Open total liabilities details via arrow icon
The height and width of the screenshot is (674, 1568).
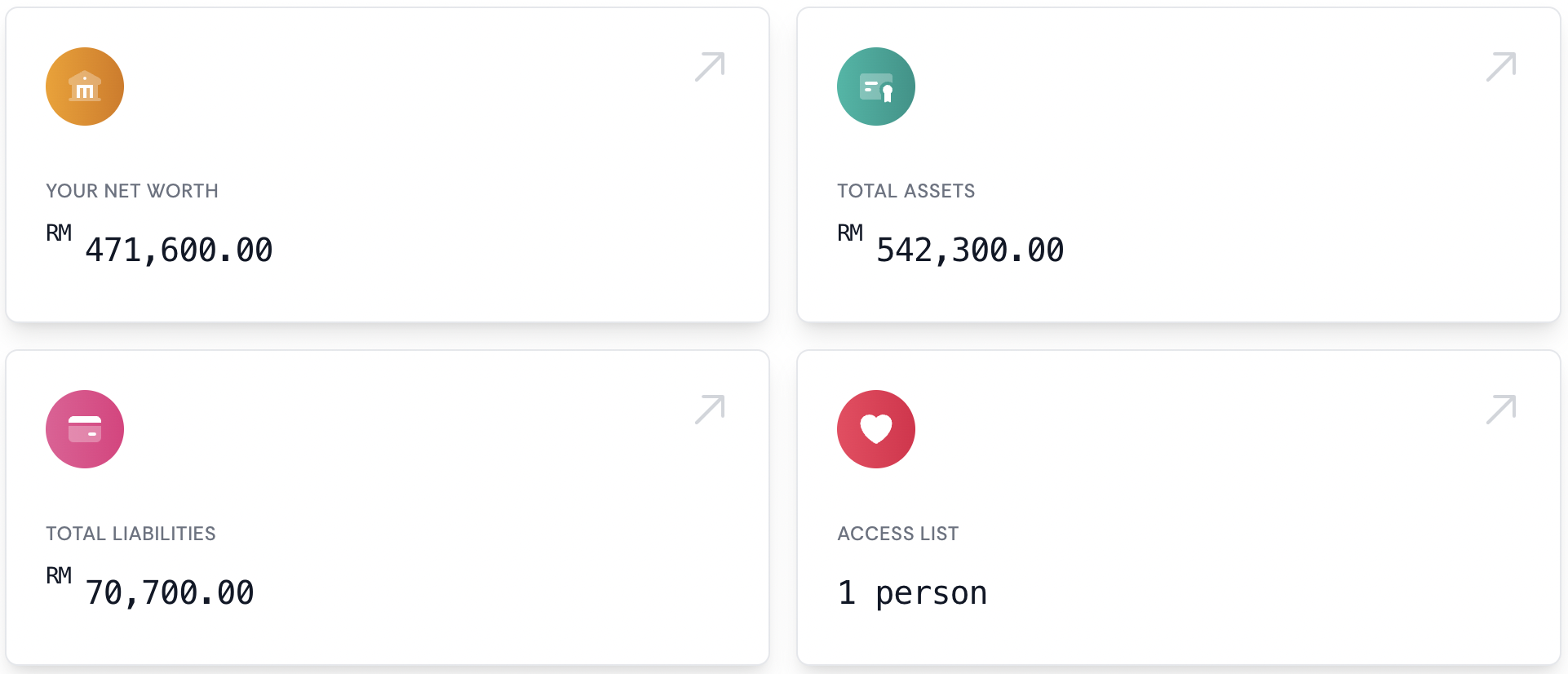point(710,410)
